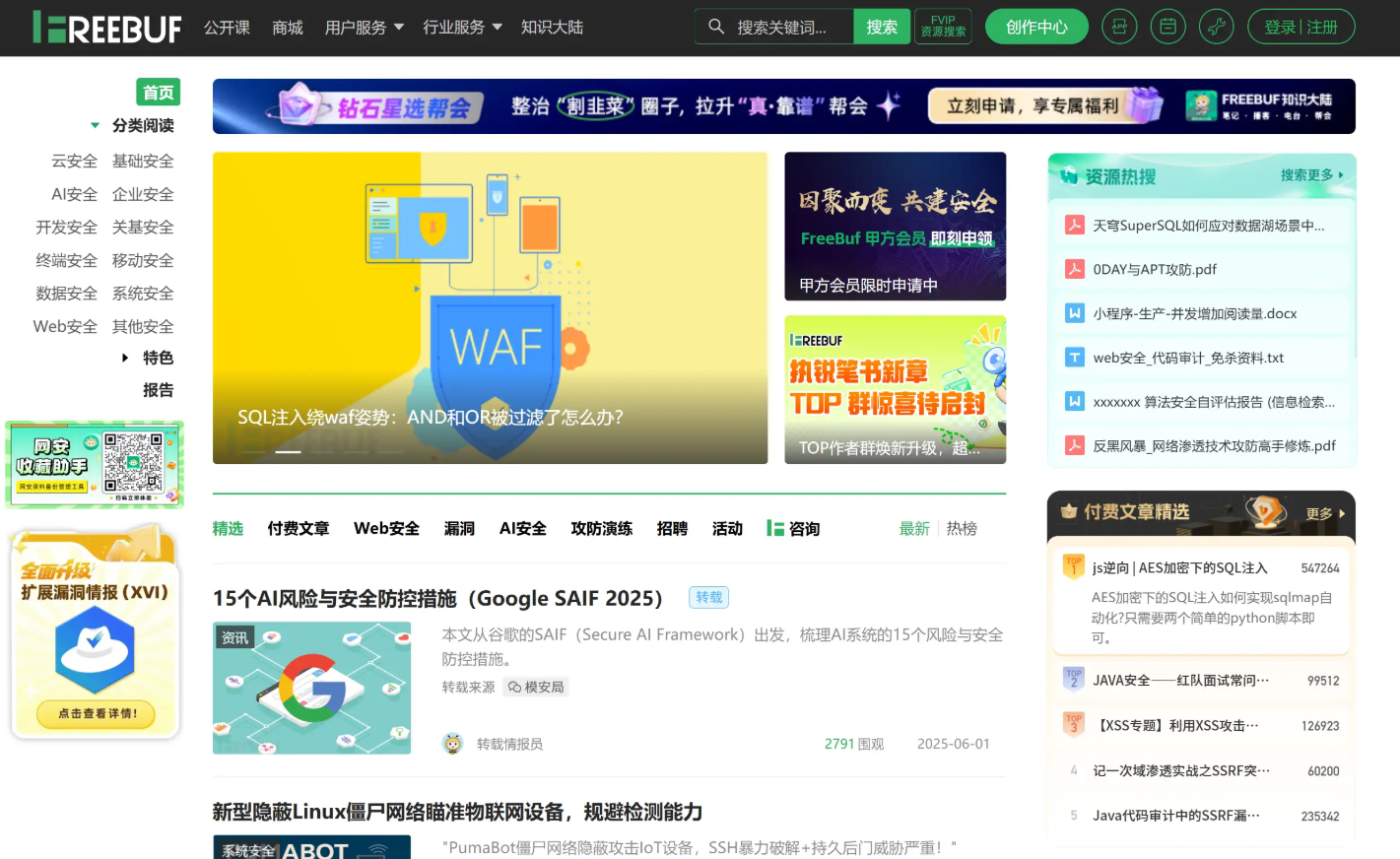Viewport: 1400px width, 859px height.
Task: Click the FreeBuf logo
Action: pyautogui.click(x=107, y=28)
